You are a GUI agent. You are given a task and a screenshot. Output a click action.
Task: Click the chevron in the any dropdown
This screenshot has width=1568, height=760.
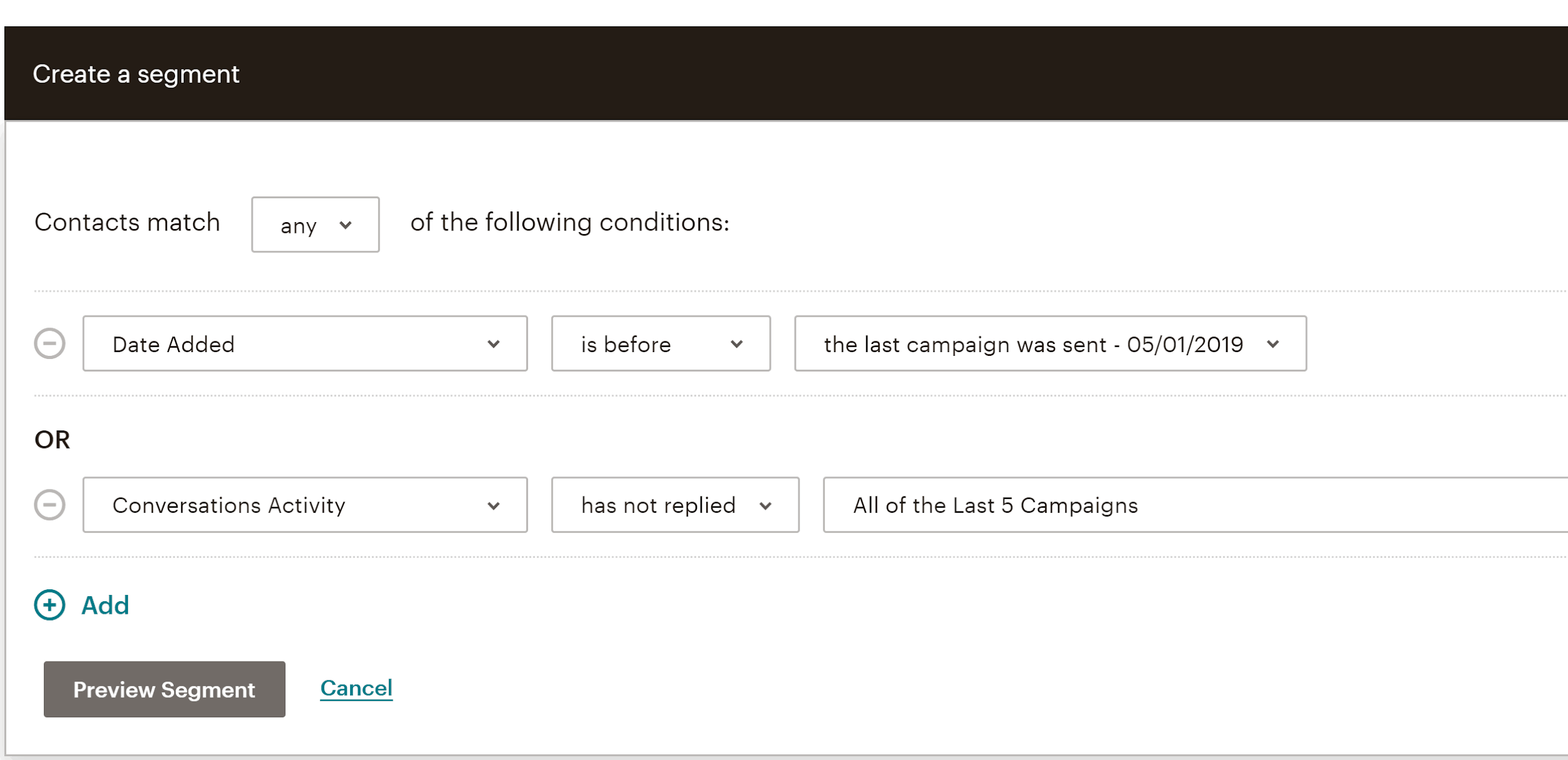[346, 225]
